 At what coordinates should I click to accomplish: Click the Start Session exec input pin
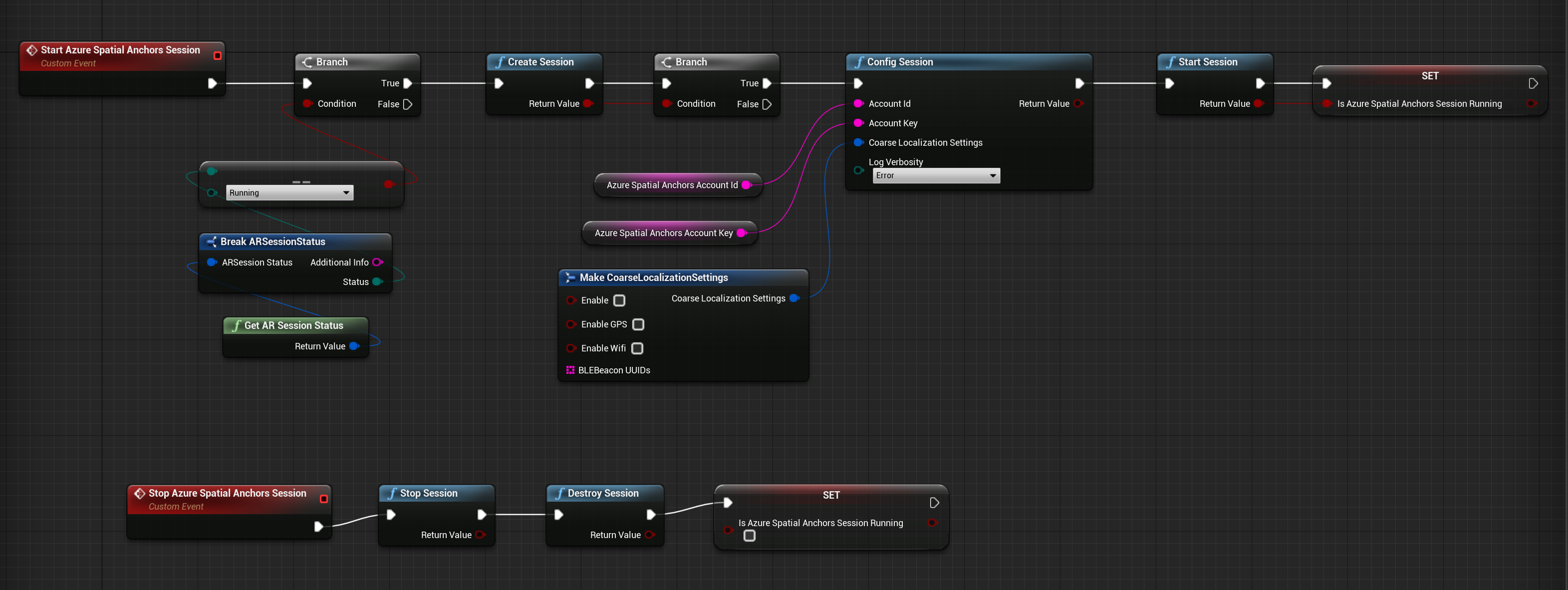(1169, 83)
